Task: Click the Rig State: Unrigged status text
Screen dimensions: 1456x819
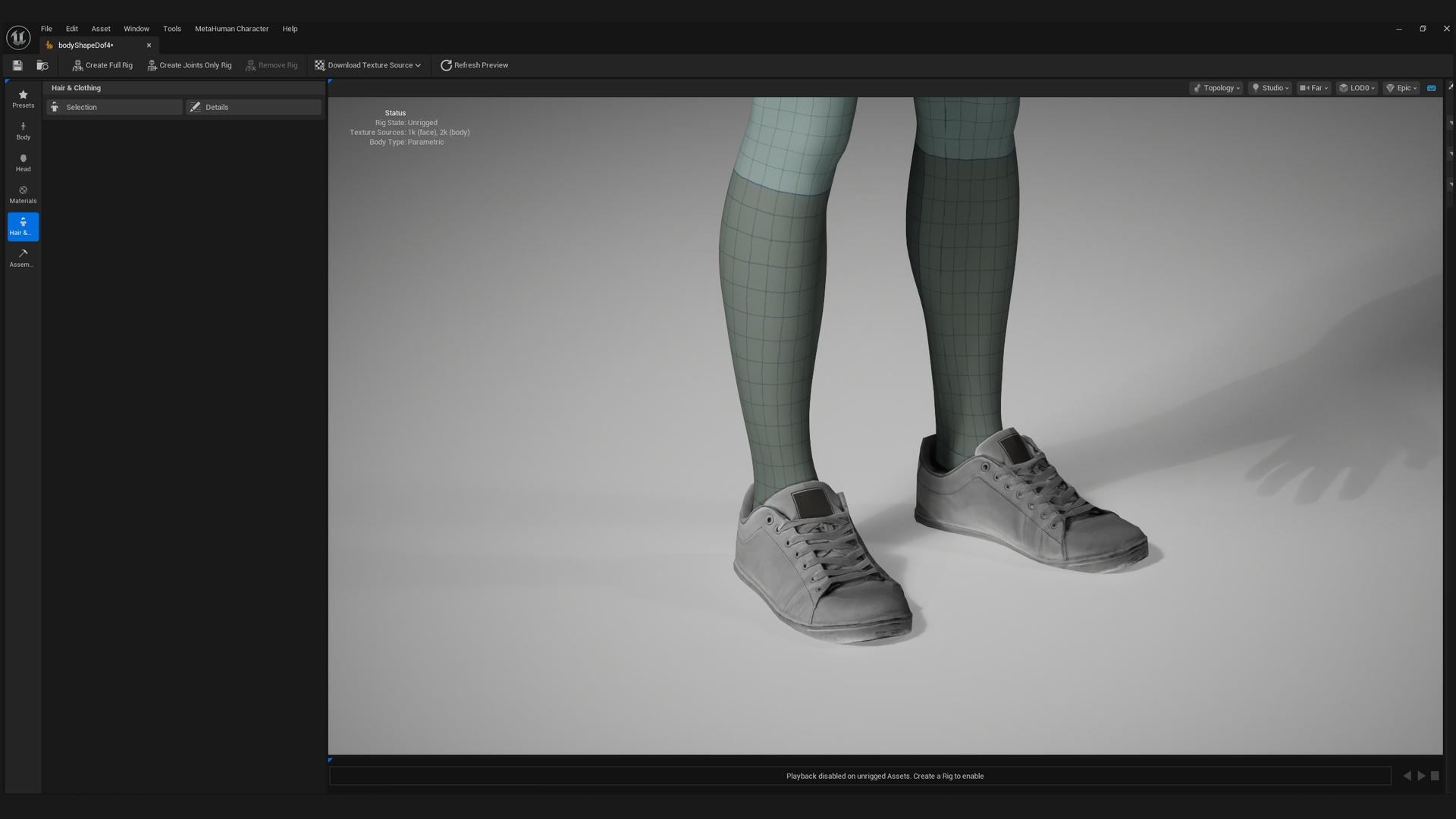Action: pyautogui.click(x=406, y=123)
